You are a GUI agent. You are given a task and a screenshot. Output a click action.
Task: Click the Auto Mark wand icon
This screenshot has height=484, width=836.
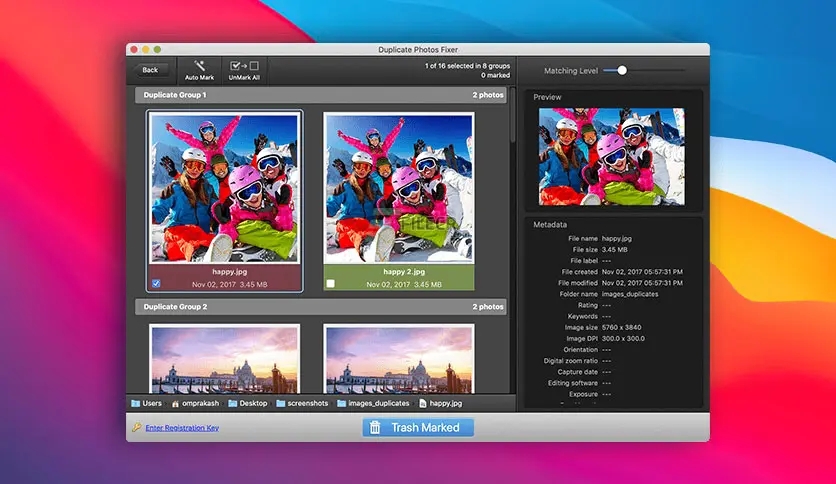199,65
